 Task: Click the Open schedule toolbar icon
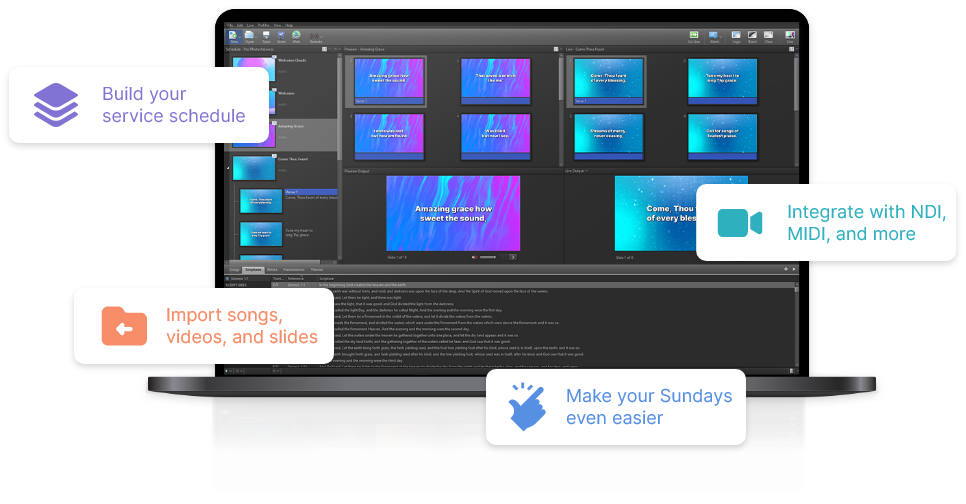[250, 36]
